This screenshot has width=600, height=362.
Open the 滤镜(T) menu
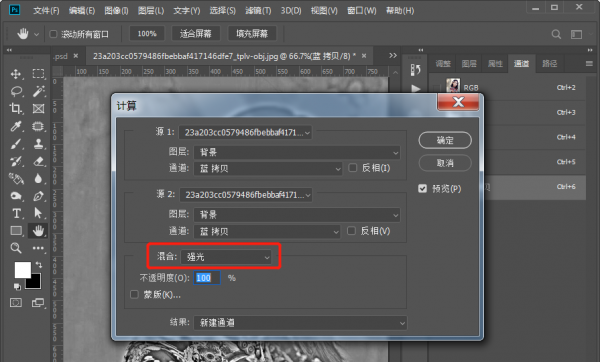(x=258, y=11)
